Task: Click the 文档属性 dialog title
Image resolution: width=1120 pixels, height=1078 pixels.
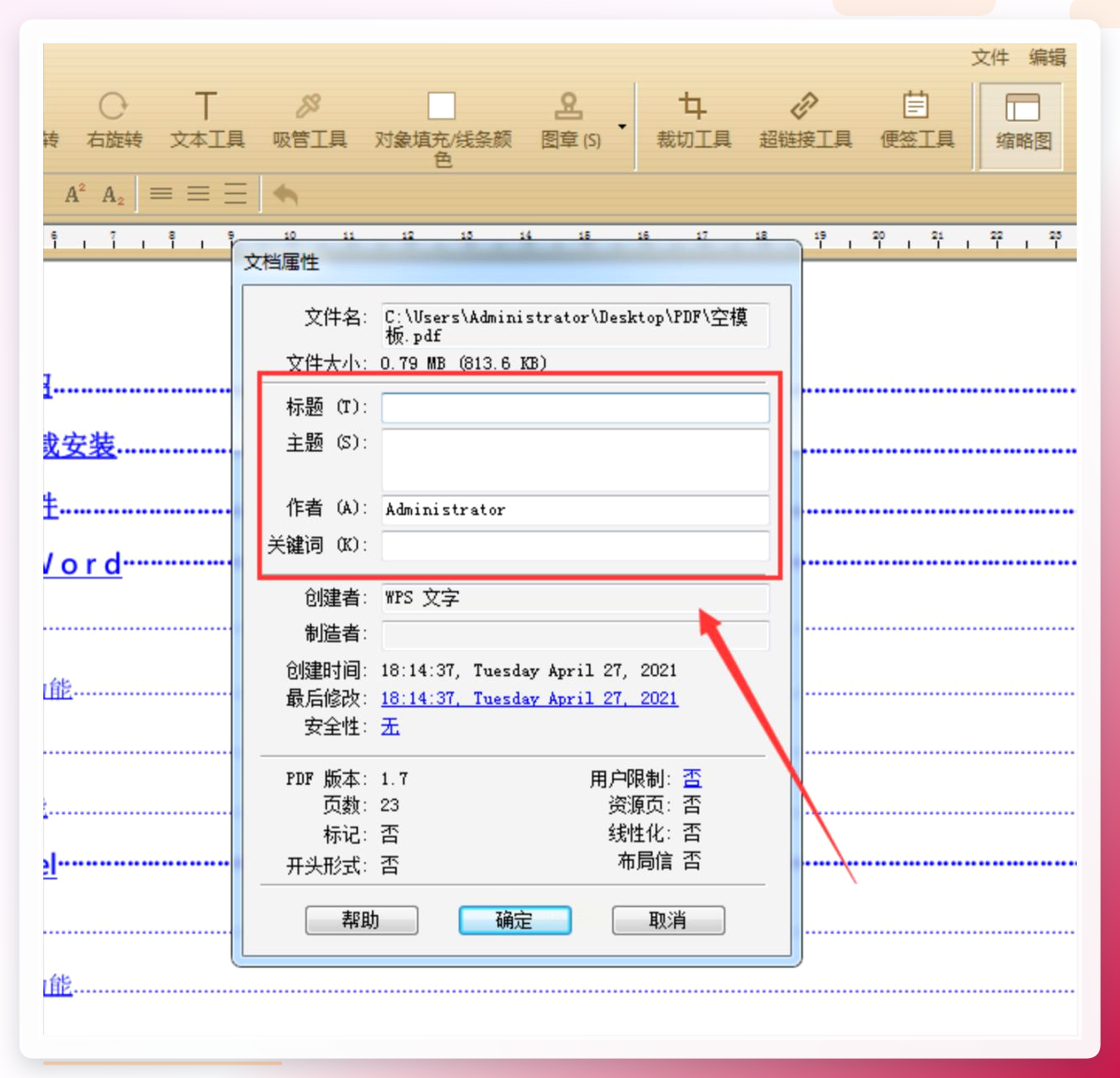Action: tap(281, 262)
